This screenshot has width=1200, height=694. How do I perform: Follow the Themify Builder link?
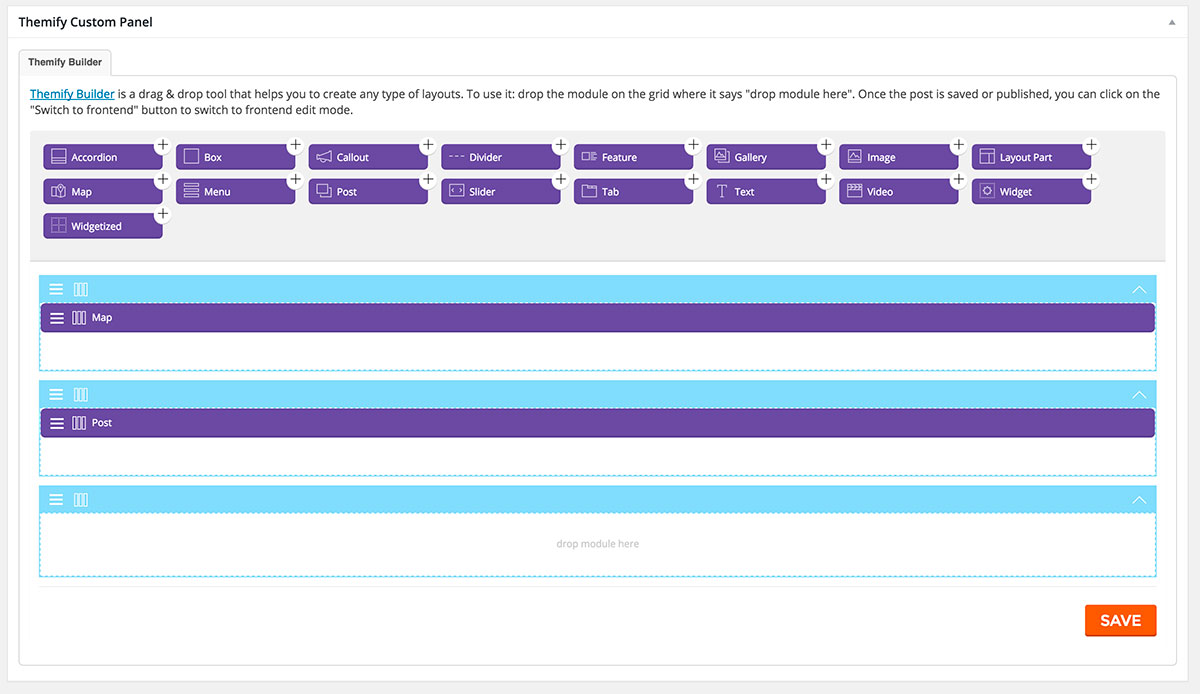[72, 94]
